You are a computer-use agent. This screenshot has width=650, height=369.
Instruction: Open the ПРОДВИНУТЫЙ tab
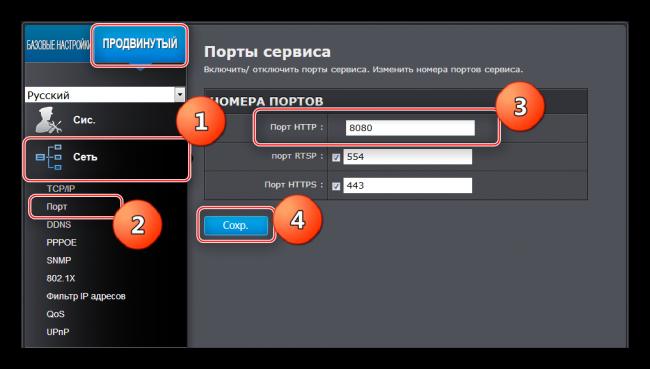(x=140, y=44)
